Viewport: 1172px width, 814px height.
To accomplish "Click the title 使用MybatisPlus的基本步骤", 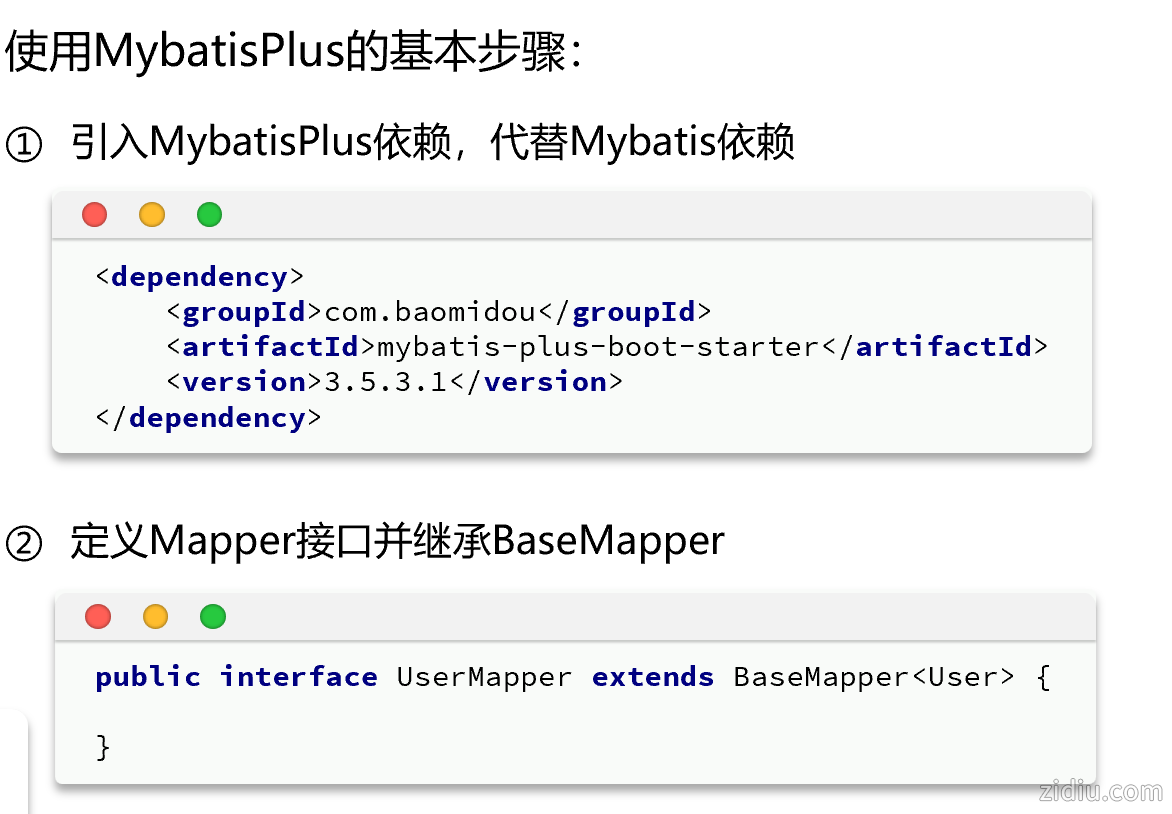I will coord(293,52).
